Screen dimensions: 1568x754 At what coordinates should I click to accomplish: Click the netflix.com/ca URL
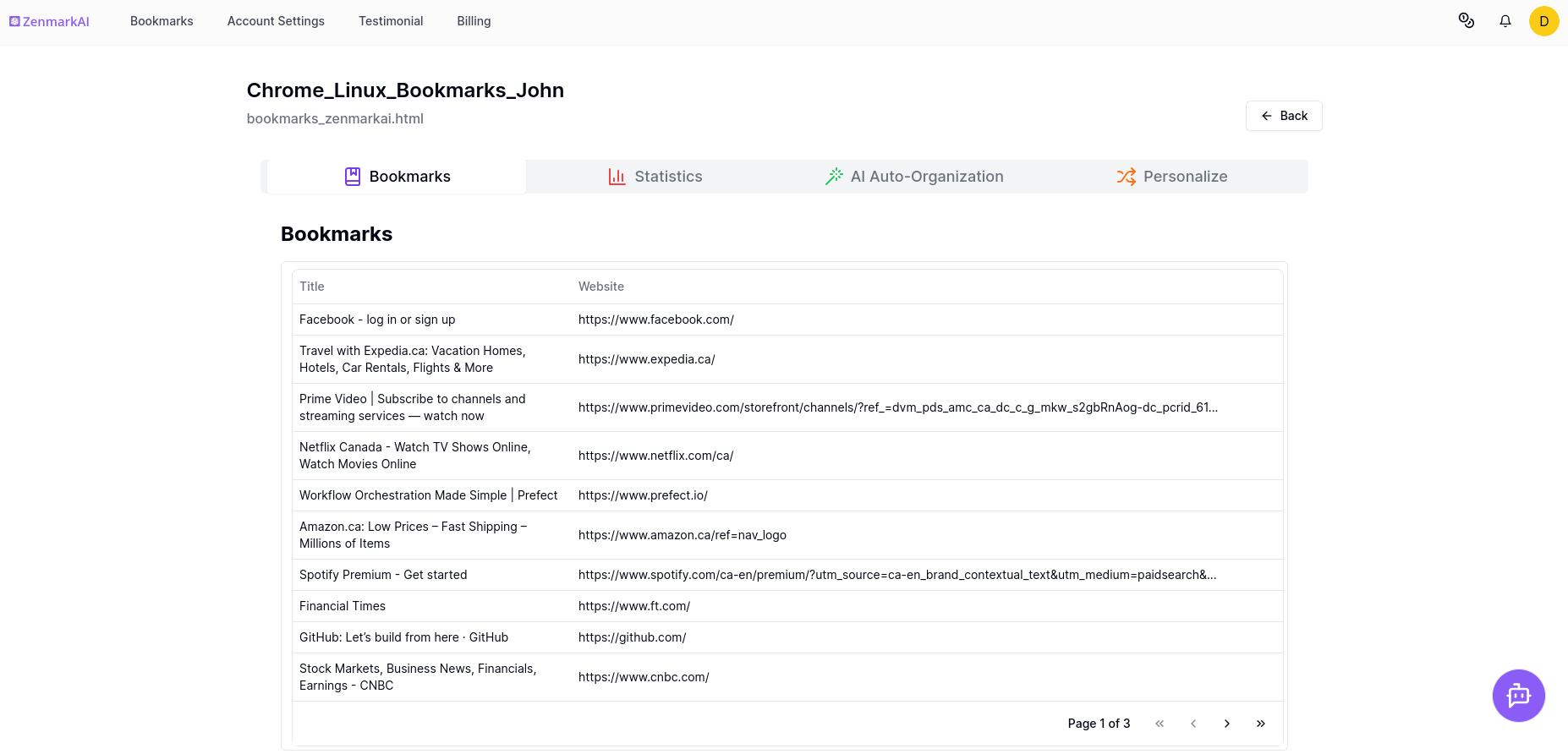click(x=656, y=456)
